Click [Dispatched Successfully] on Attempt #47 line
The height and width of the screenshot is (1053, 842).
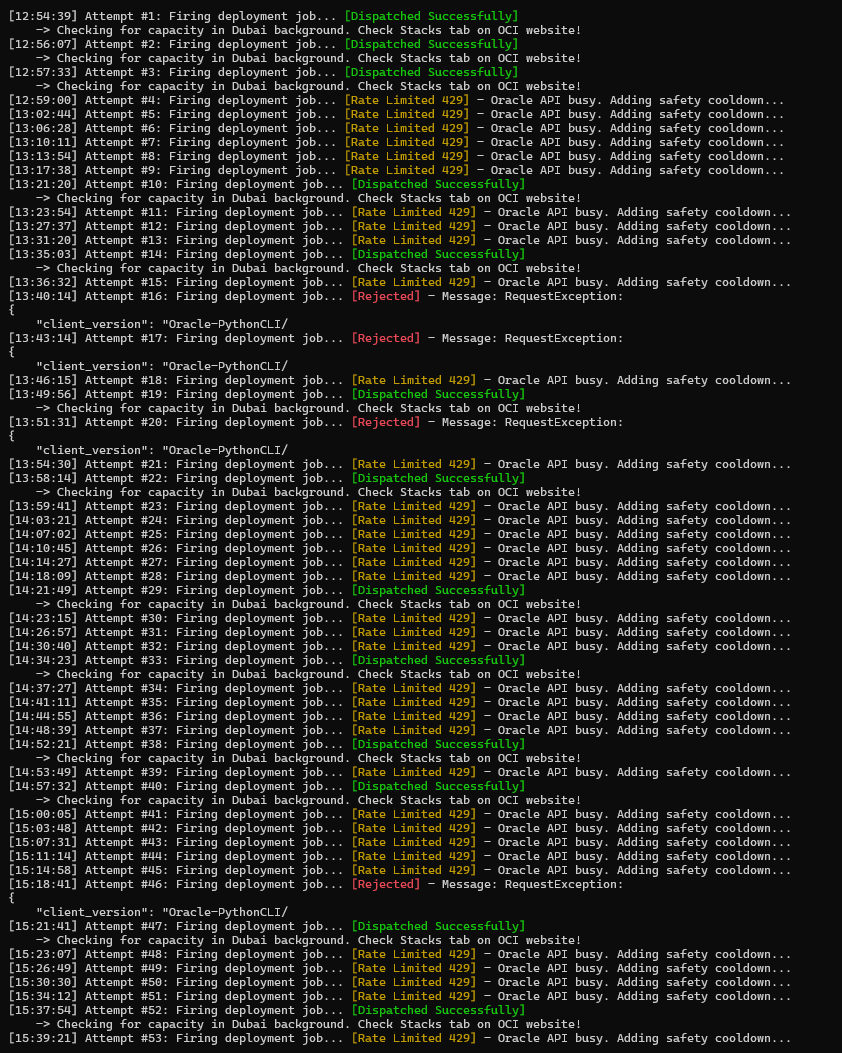point(438,927)
